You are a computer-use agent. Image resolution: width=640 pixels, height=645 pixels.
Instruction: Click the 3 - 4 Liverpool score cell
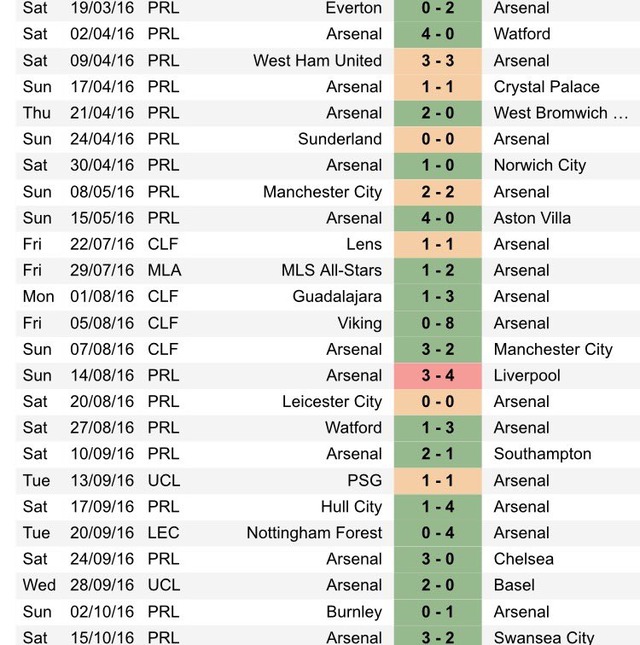point(438,376)
